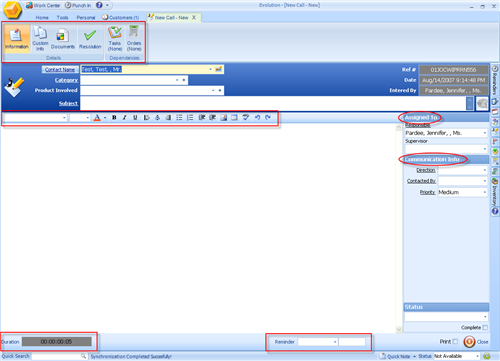Click the Contact Name link label
Viewport: 500px width, 361px height.
60,69
